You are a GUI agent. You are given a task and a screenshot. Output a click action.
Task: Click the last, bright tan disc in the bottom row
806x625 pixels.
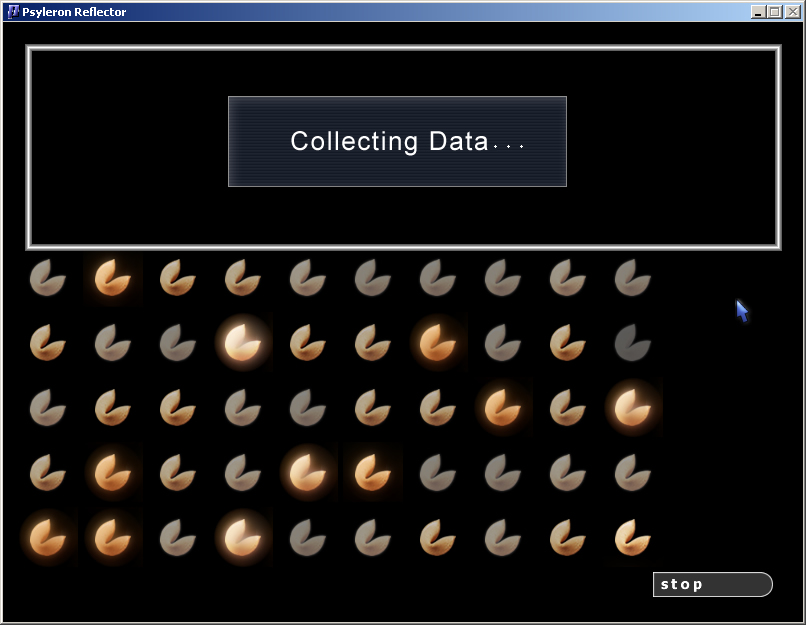(633, 538)
